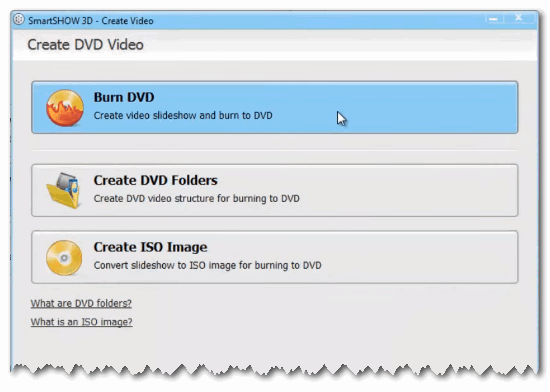Click 'Create video slideshow and burn to DVD' text

[x=183, y=115]
